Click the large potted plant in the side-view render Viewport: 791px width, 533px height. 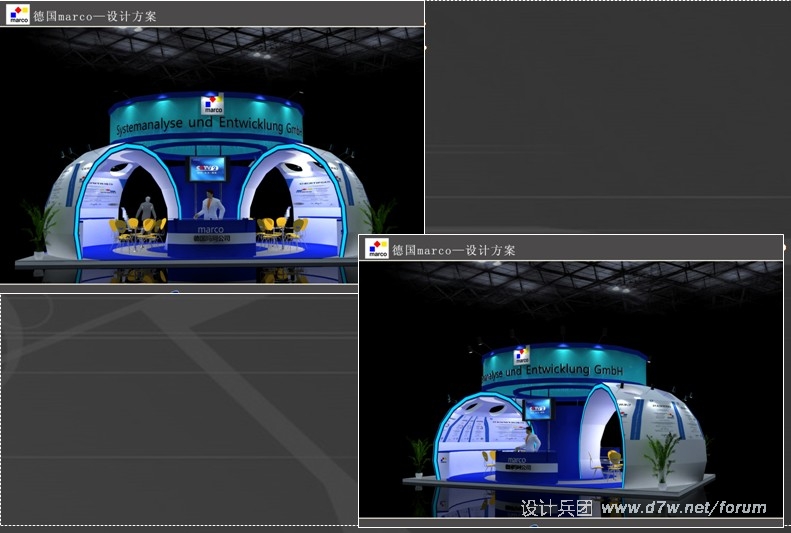[x=660, y=457]
